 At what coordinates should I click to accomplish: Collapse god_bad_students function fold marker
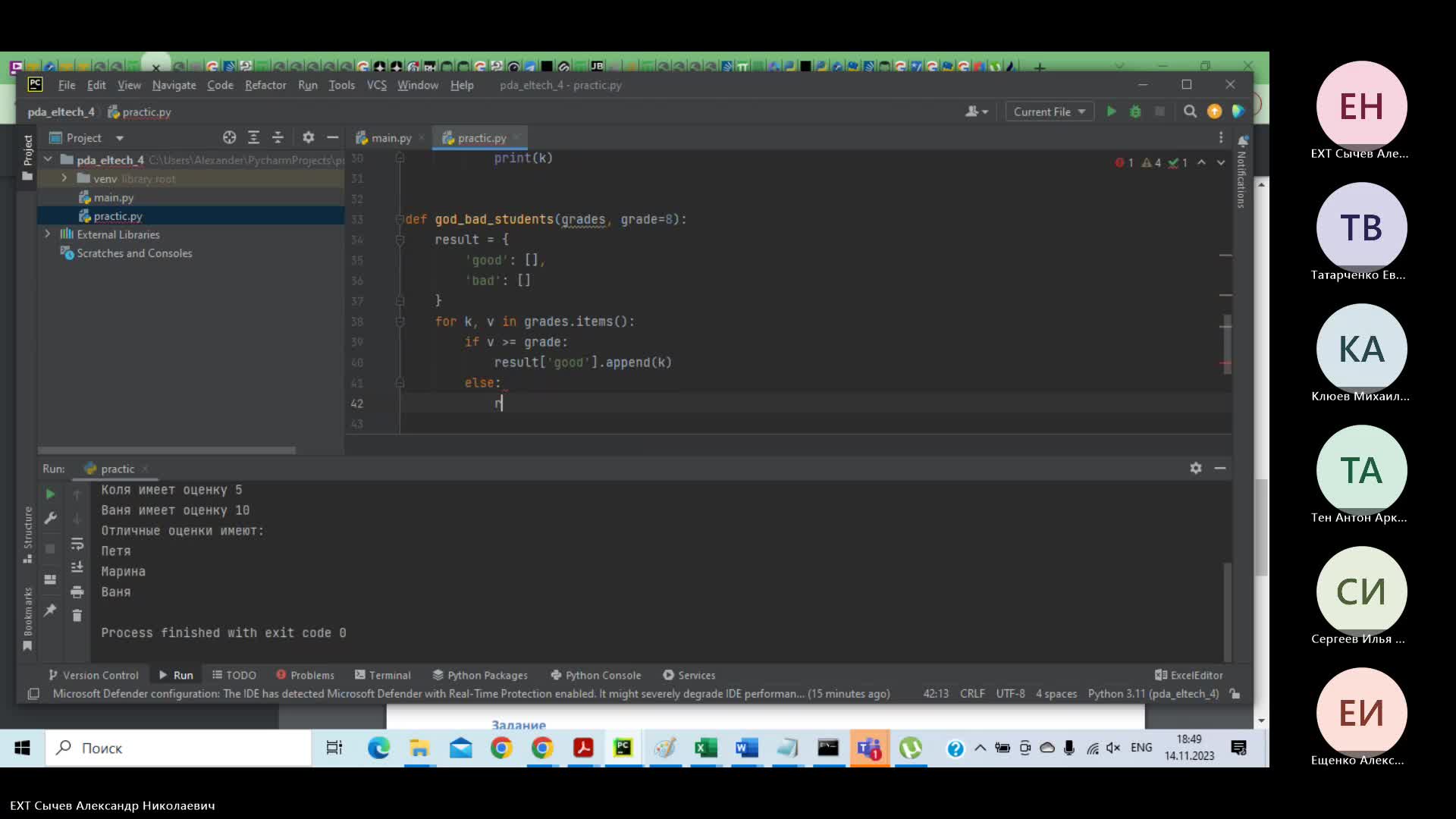tap(400, 219)
